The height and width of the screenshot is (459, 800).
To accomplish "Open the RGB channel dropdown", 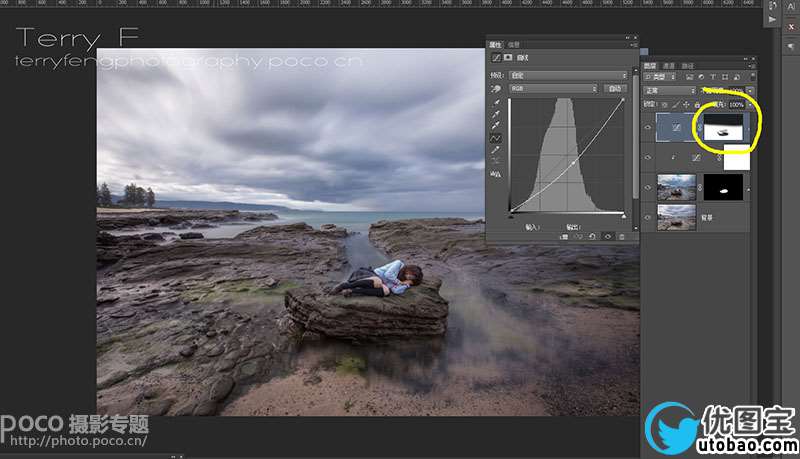I will [x=553, y=88].
